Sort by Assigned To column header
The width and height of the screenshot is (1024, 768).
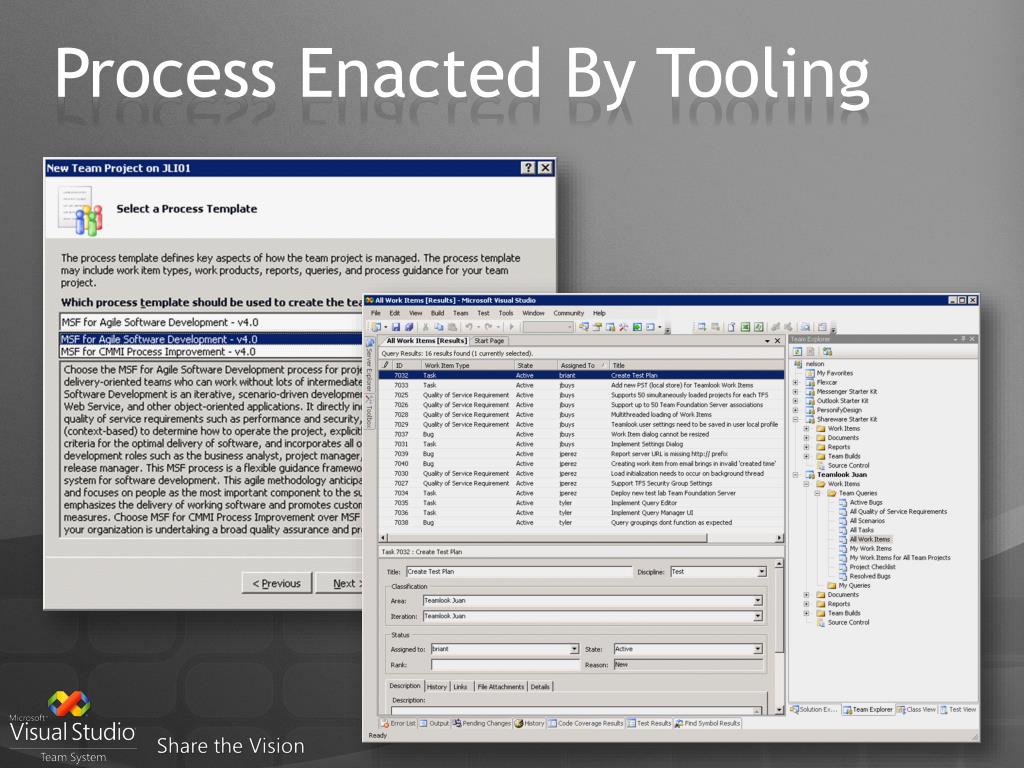(581, 365)
